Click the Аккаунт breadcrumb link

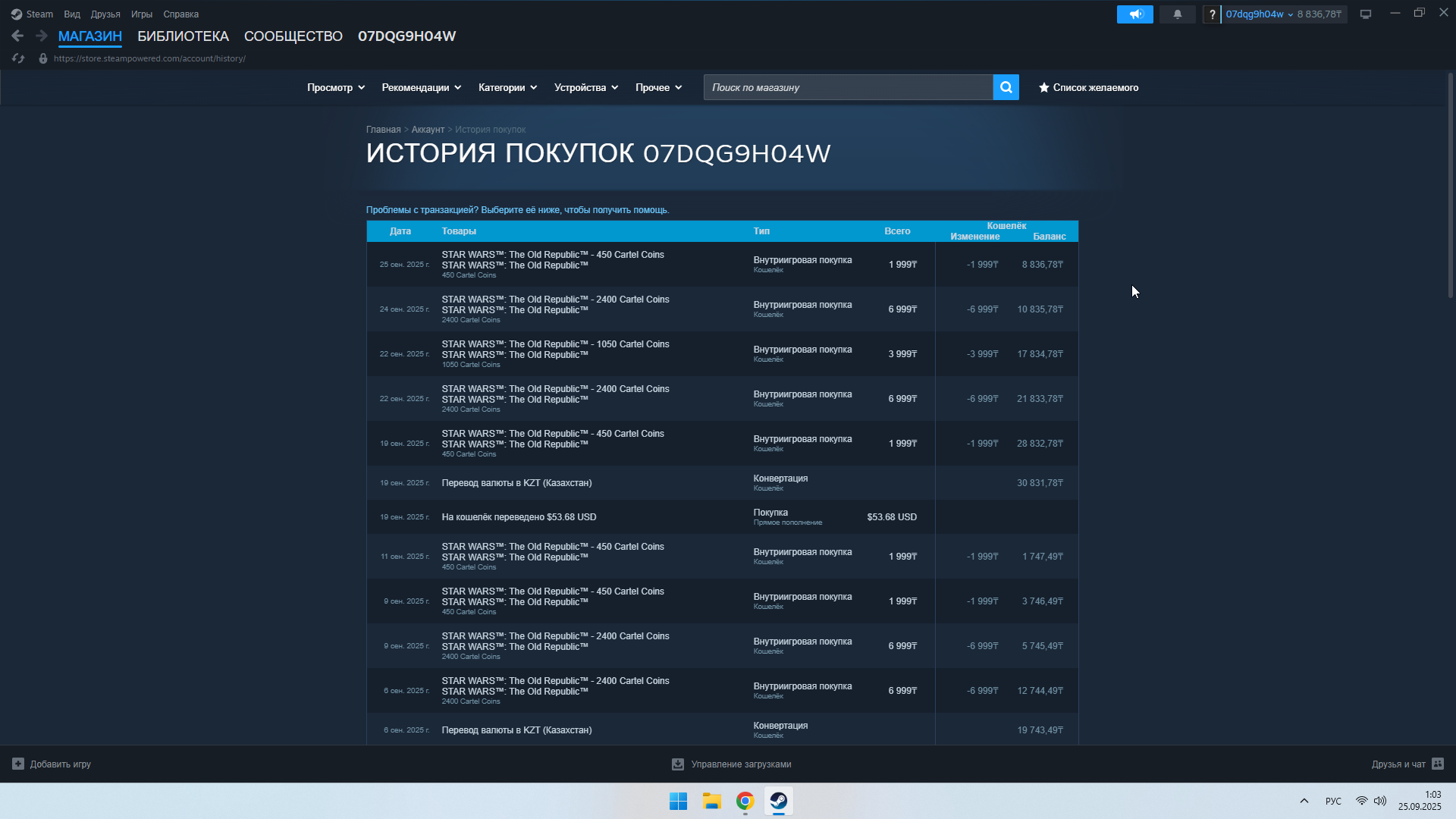[x=428, y=130]
